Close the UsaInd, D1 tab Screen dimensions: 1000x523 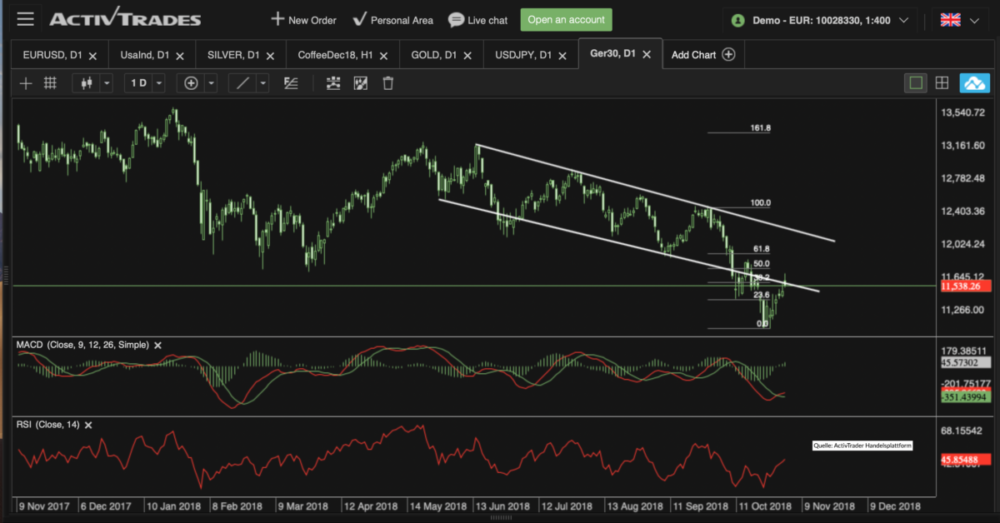pyautogui.click(x=180, y=56)
